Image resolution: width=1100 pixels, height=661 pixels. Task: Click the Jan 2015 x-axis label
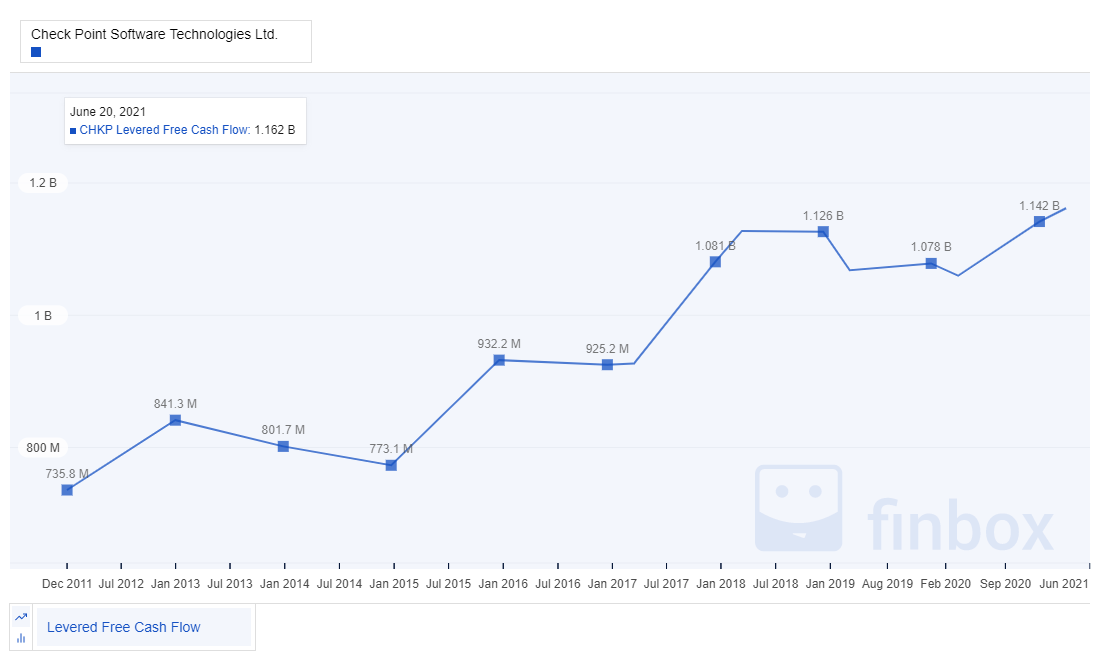coord(394,584)
